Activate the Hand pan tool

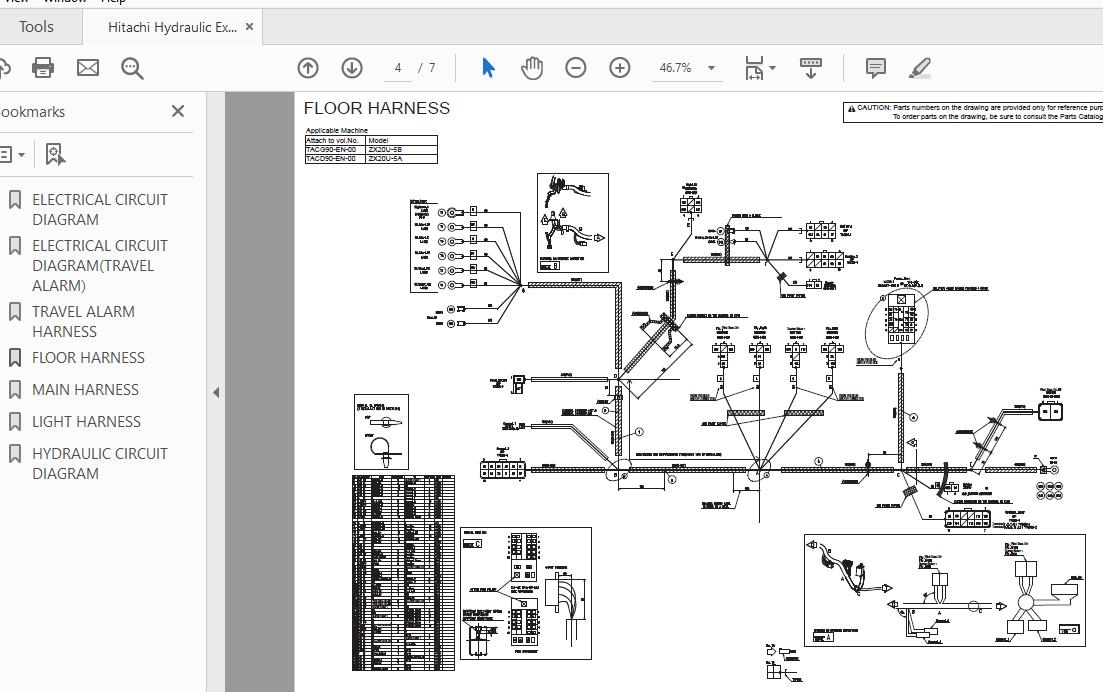click(x=532, y=68)
